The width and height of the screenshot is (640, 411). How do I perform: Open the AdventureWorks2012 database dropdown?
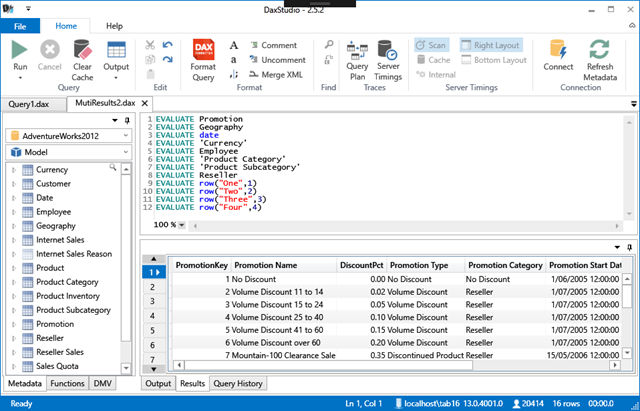(126, 136)
